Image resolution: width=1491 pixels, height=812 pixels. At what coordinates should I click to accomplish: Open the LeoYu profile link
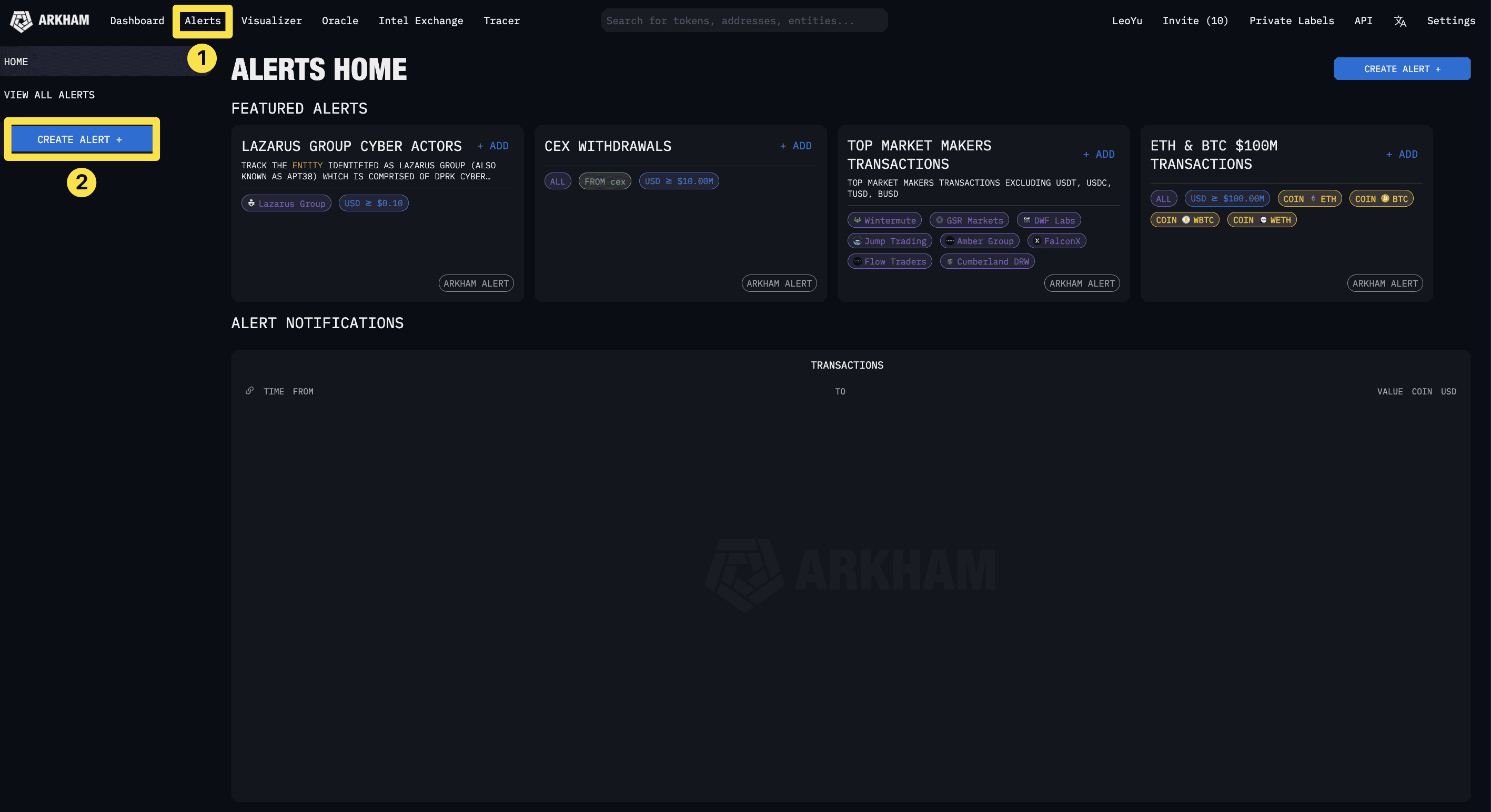click(1127, 21)
